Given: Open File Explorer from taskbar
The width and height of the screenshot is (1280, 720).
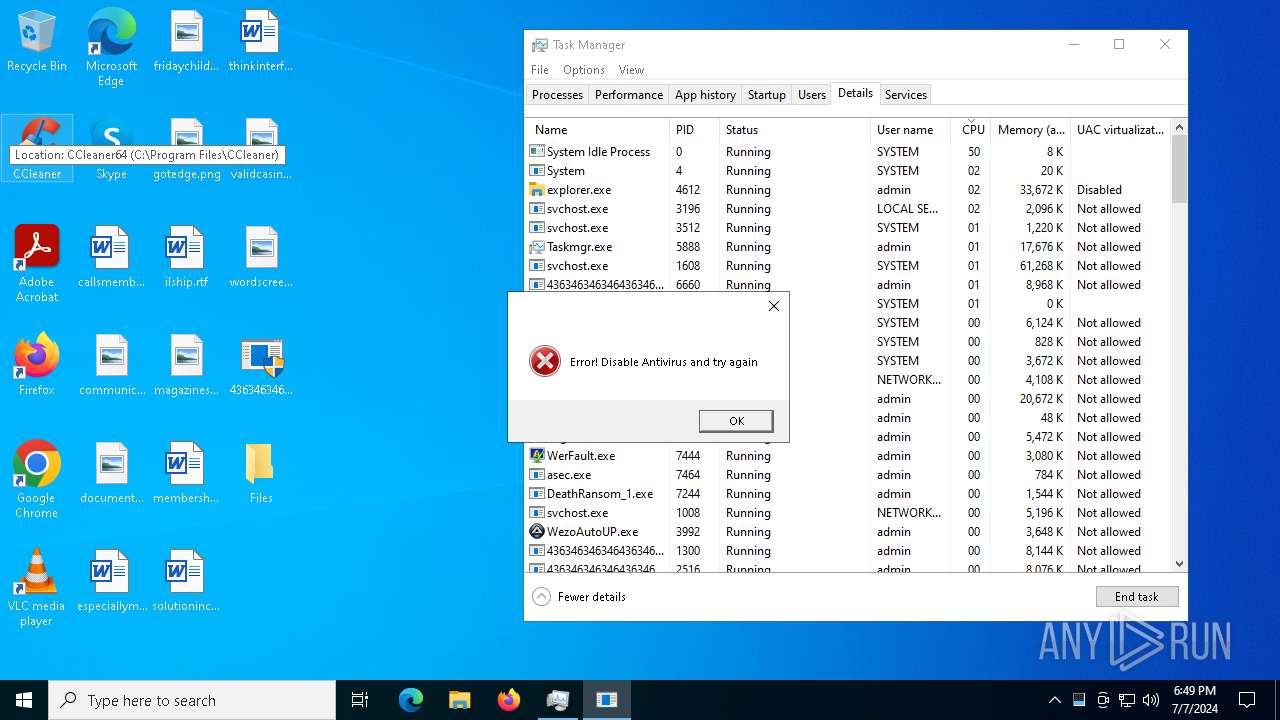Looking at the screenshot, I should (x=459, y=700).
